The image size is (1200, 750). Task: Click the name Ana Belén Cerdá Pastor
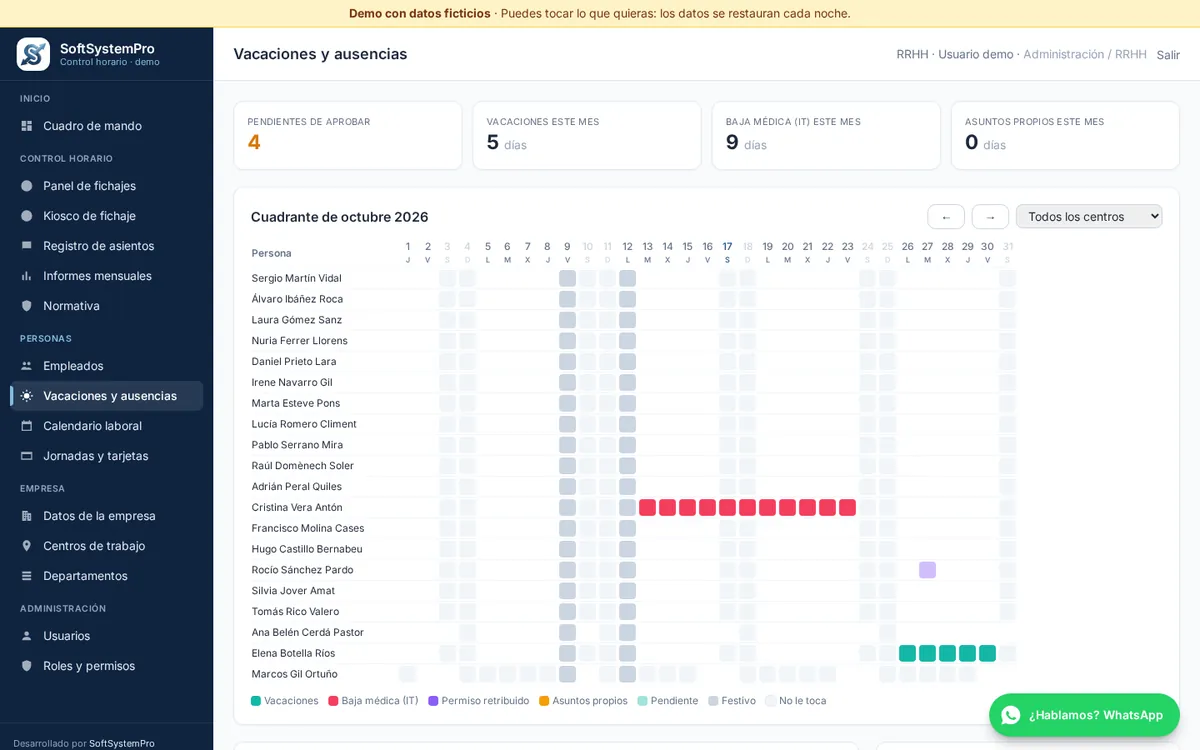point(308,632)
